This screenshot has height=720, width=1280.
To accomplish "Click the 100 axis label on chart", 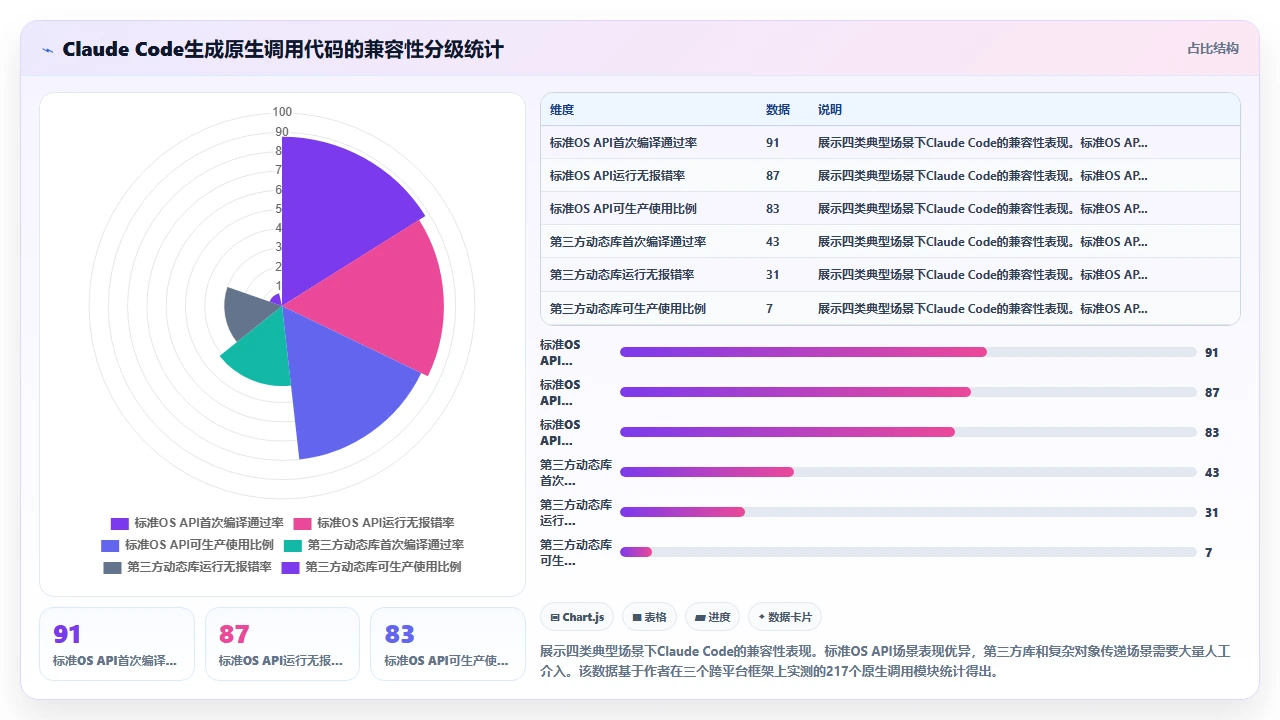I will pyautogui.click(x=282, y=112).
